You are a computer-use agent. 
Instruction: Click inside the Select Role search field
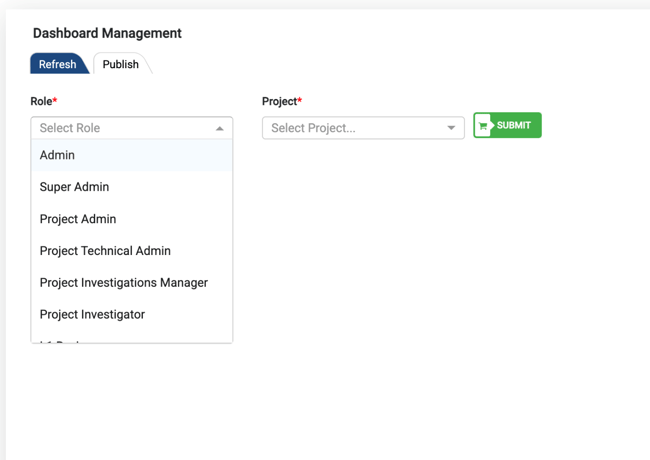[x=120, y=128]
